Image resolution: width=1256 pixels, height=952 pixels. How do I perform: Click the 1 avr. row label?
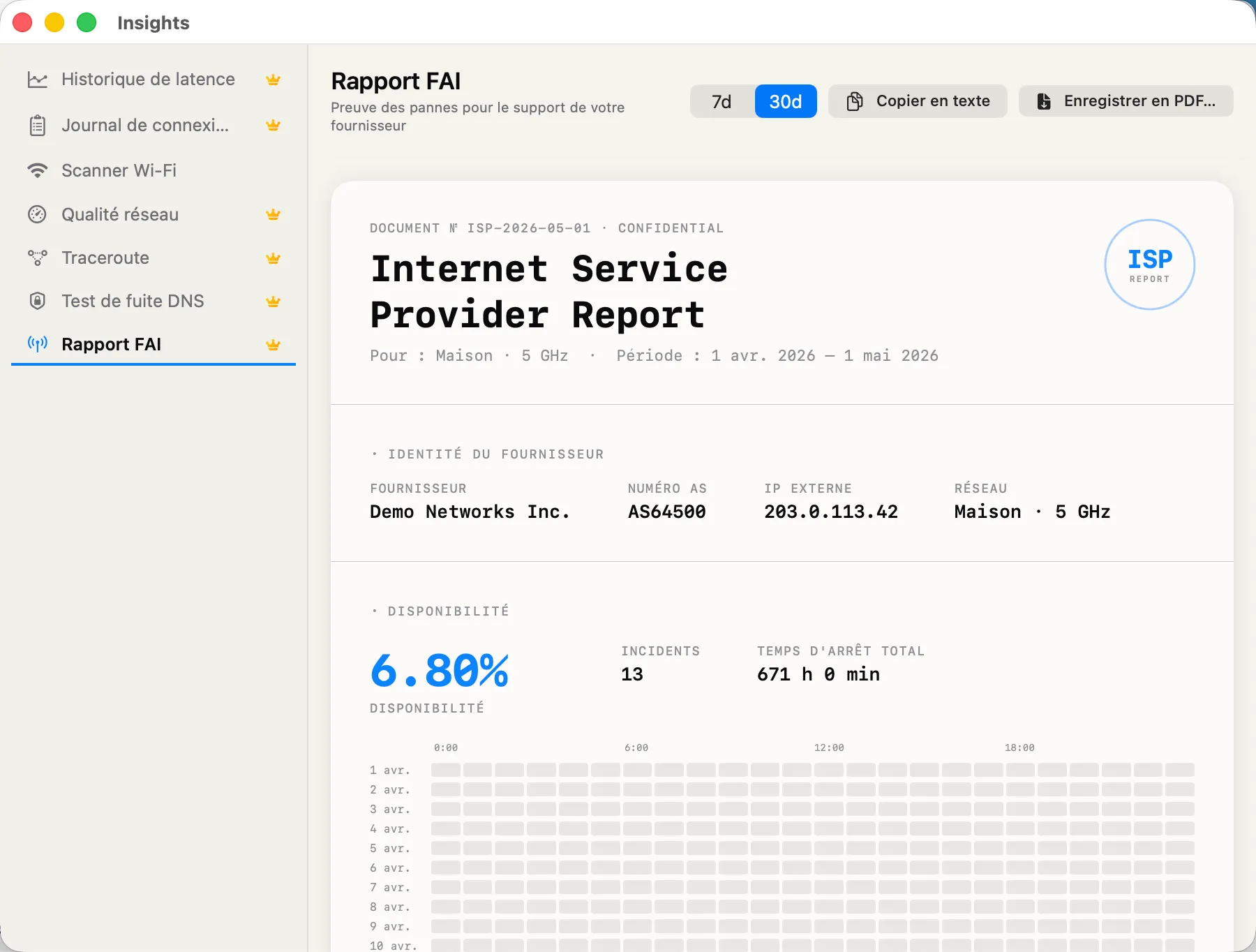click(390, 770)
